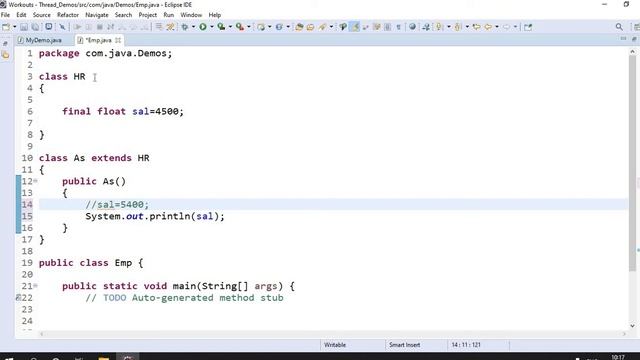Viewport: 640px width, 360px height.
Task: Open the Project menu
Action: pyautogui.click(x=147, y=15)
